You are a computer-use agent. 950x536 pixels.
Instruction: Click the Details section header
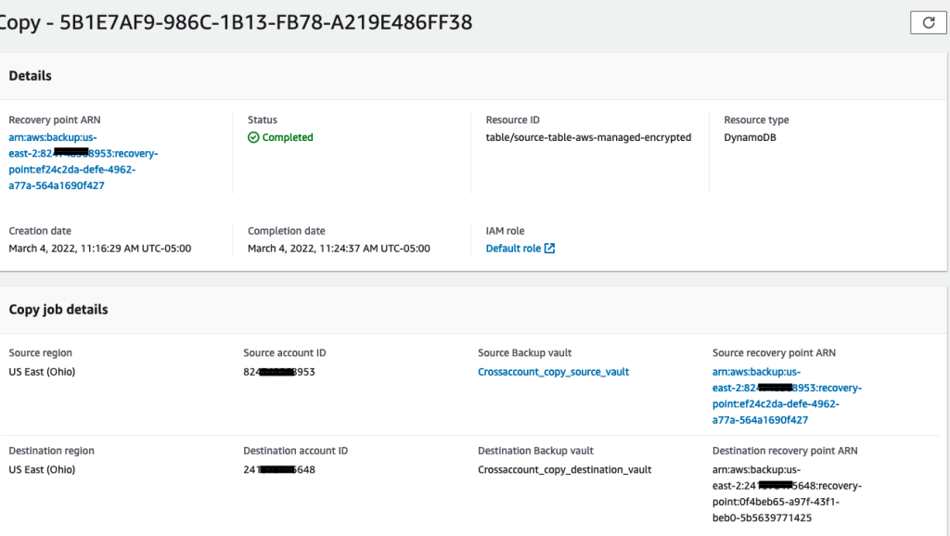tap(30, 76)
